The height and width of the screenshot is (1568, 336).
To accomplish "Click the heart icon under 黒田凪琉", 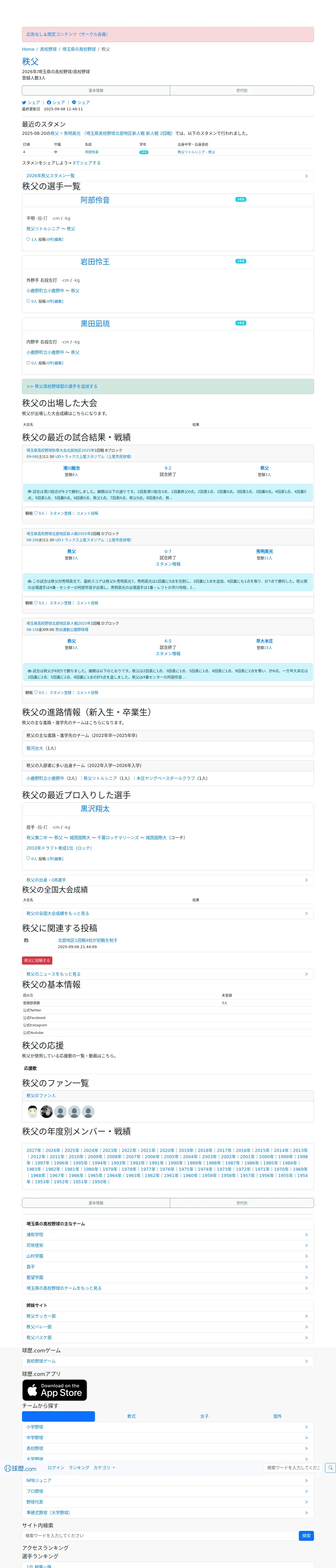I will (28, 363).
